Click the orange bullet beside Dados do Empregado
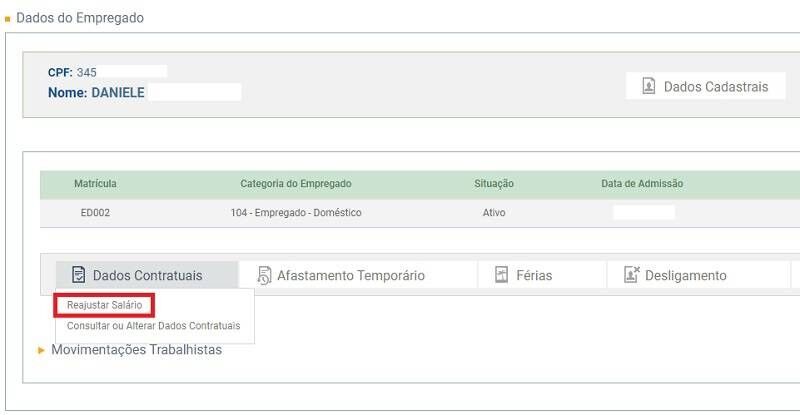This screenshot has height=415, width=800. [x=8, y=19]
